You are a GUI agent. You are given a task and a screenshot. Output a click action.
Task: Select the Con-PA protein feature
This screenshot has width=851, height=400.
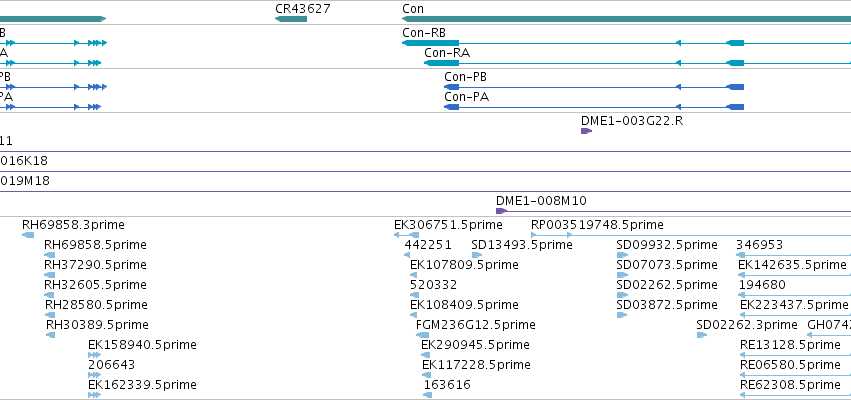594,107
